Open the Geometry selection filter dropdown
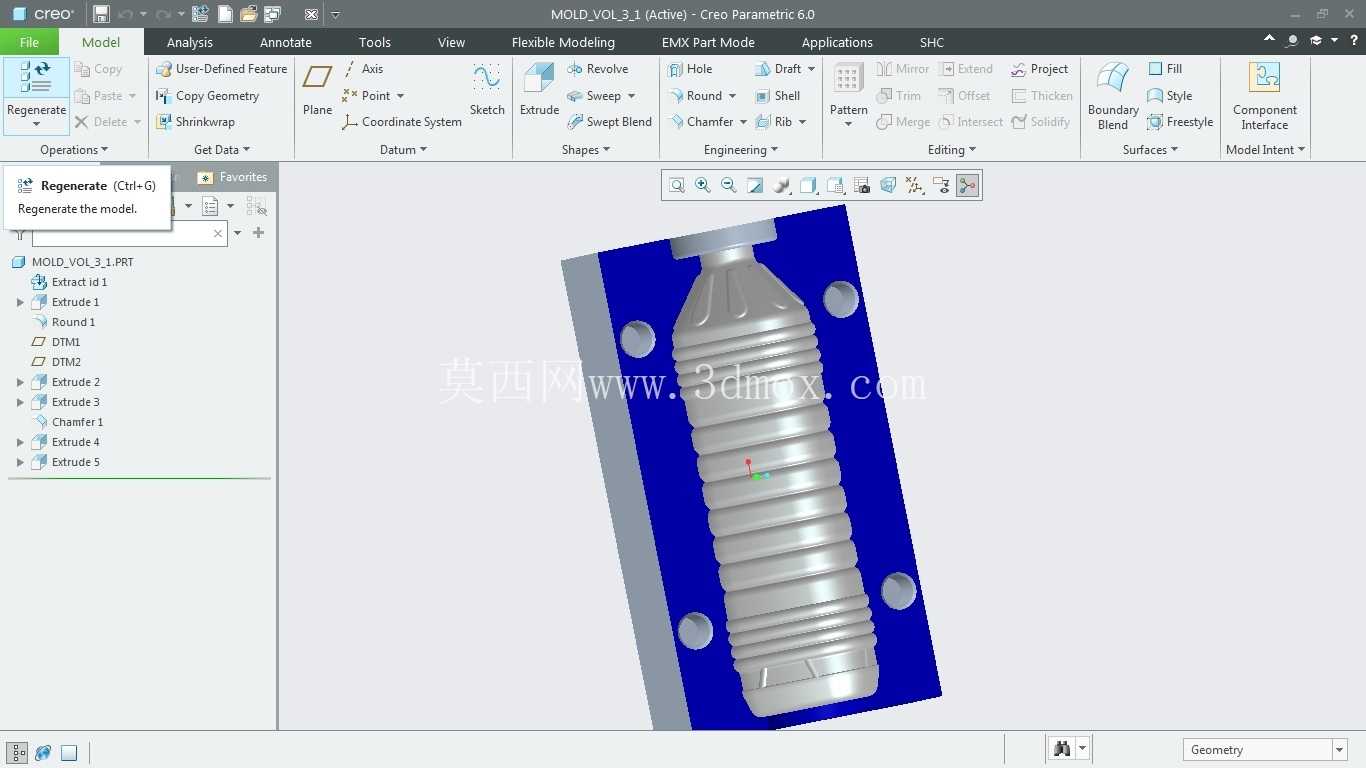This screenshot has height=768, width=1366. [1339, 749]
